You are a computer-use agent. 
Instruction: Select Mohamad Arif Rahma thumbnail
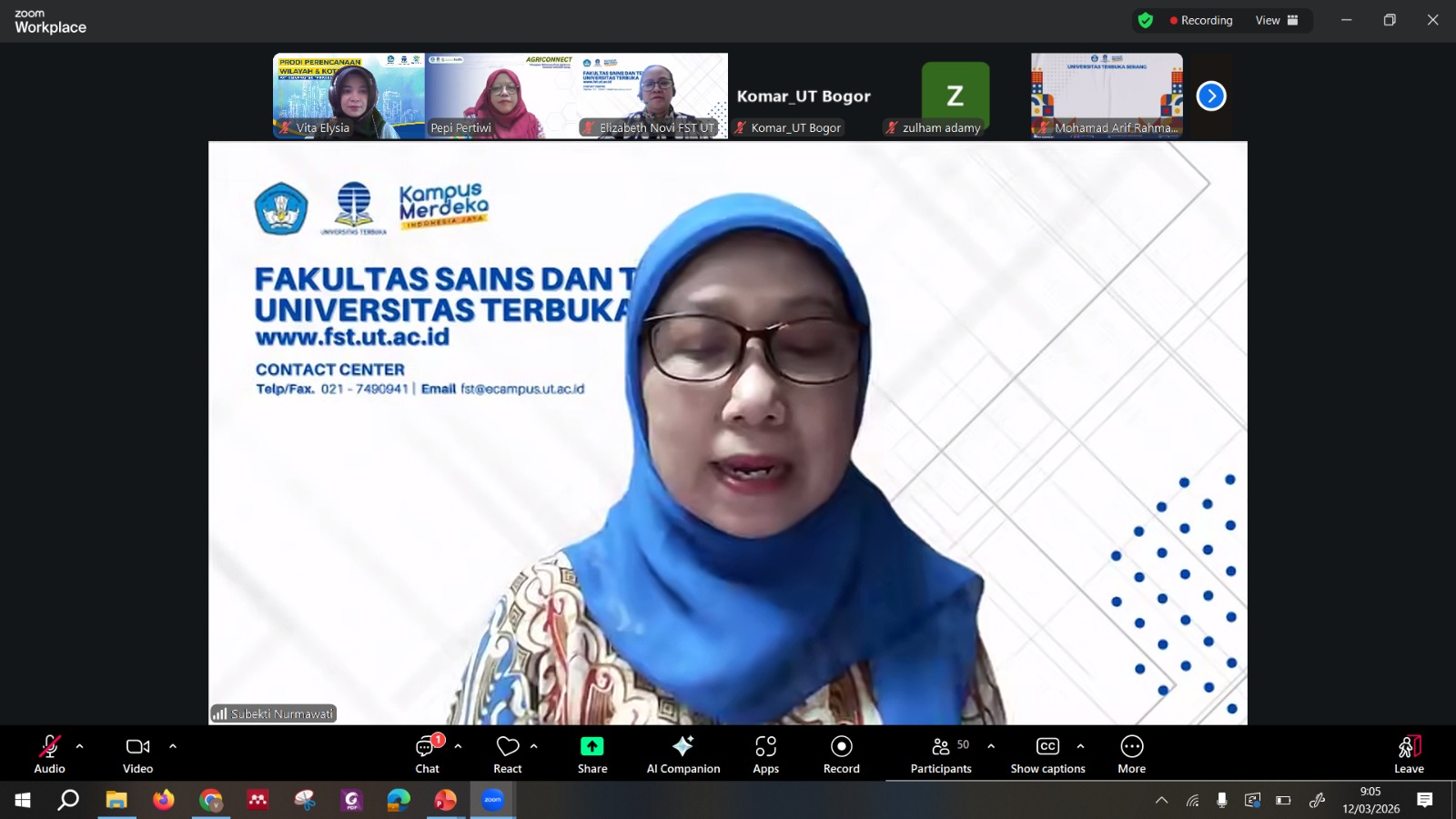tap(1107, 96)
